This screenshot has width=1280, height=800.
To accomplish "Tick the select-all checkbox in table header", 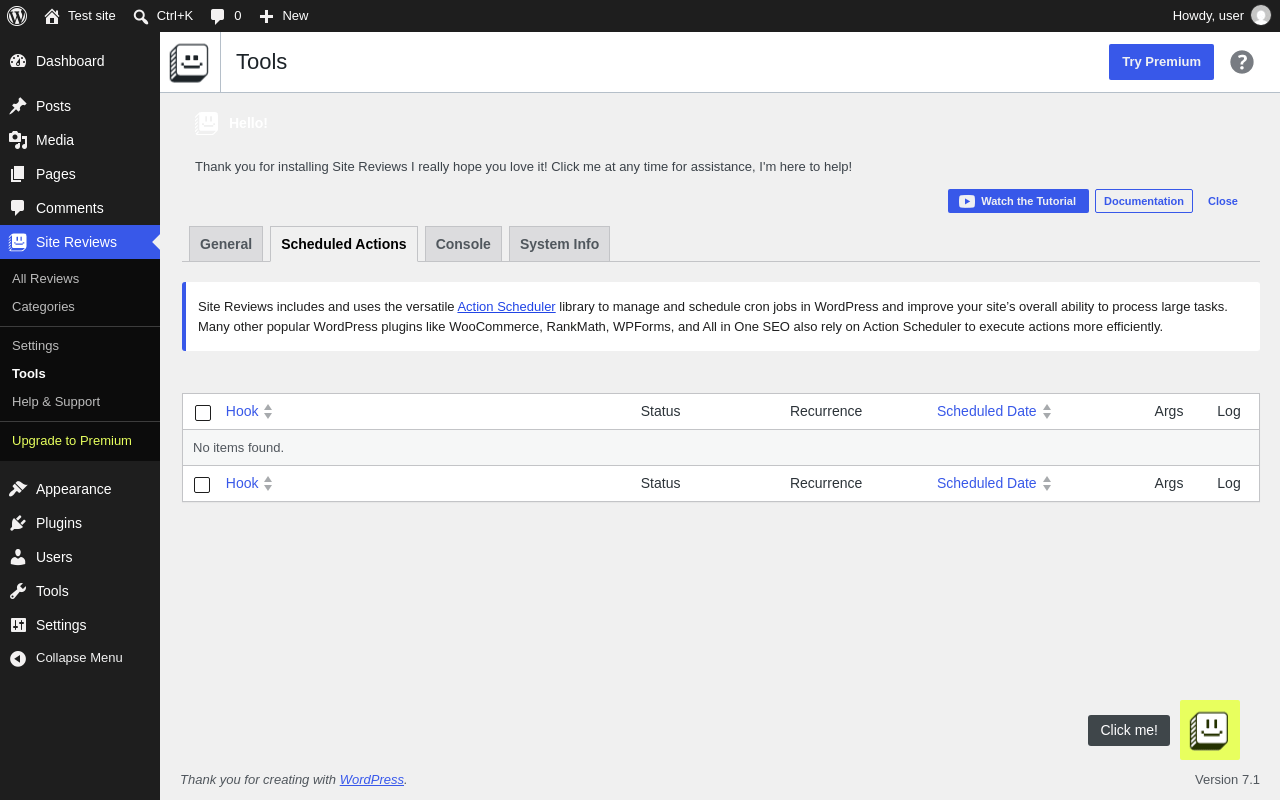I will click(203, 412).
